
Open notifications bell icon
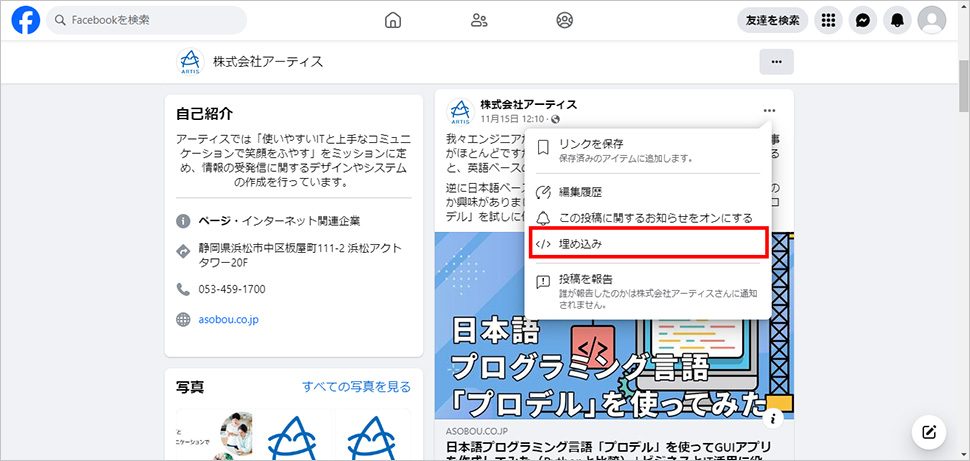898,20
